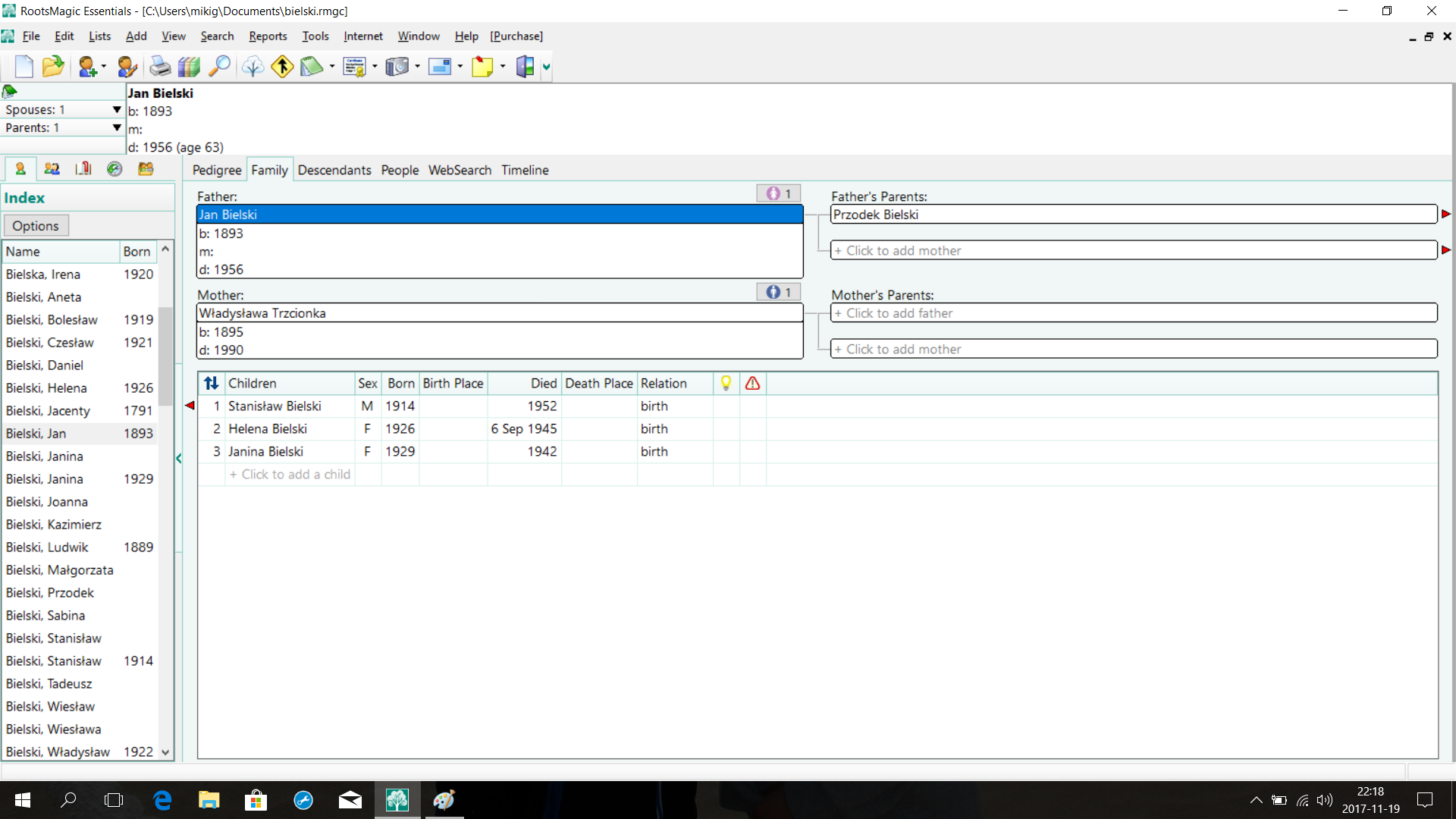Click the FamilySearch tree icon
Viewport: 1456px width, 819px height.
coord(253,67)
